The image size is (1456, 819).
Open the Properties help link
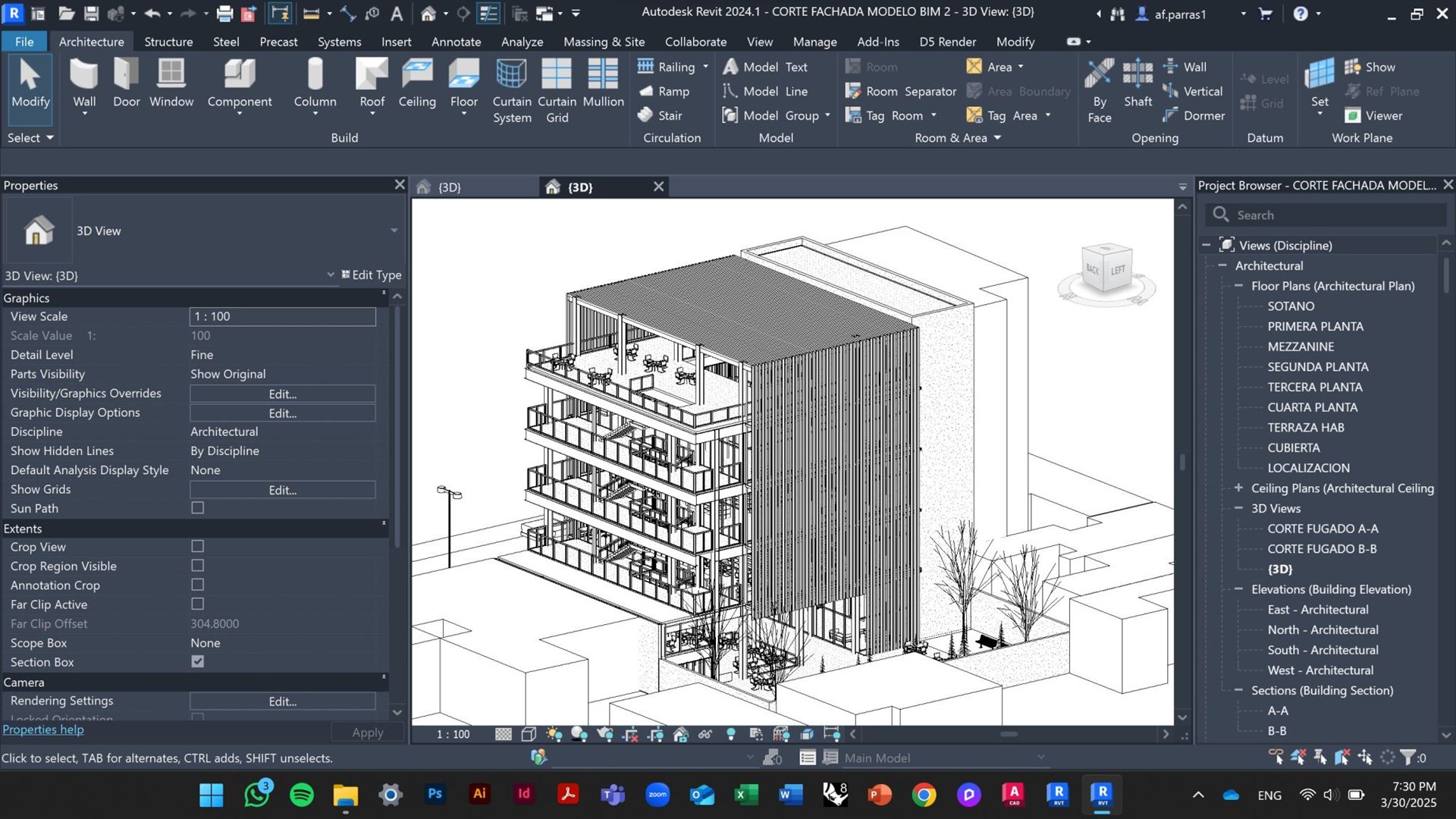point(43,730)
